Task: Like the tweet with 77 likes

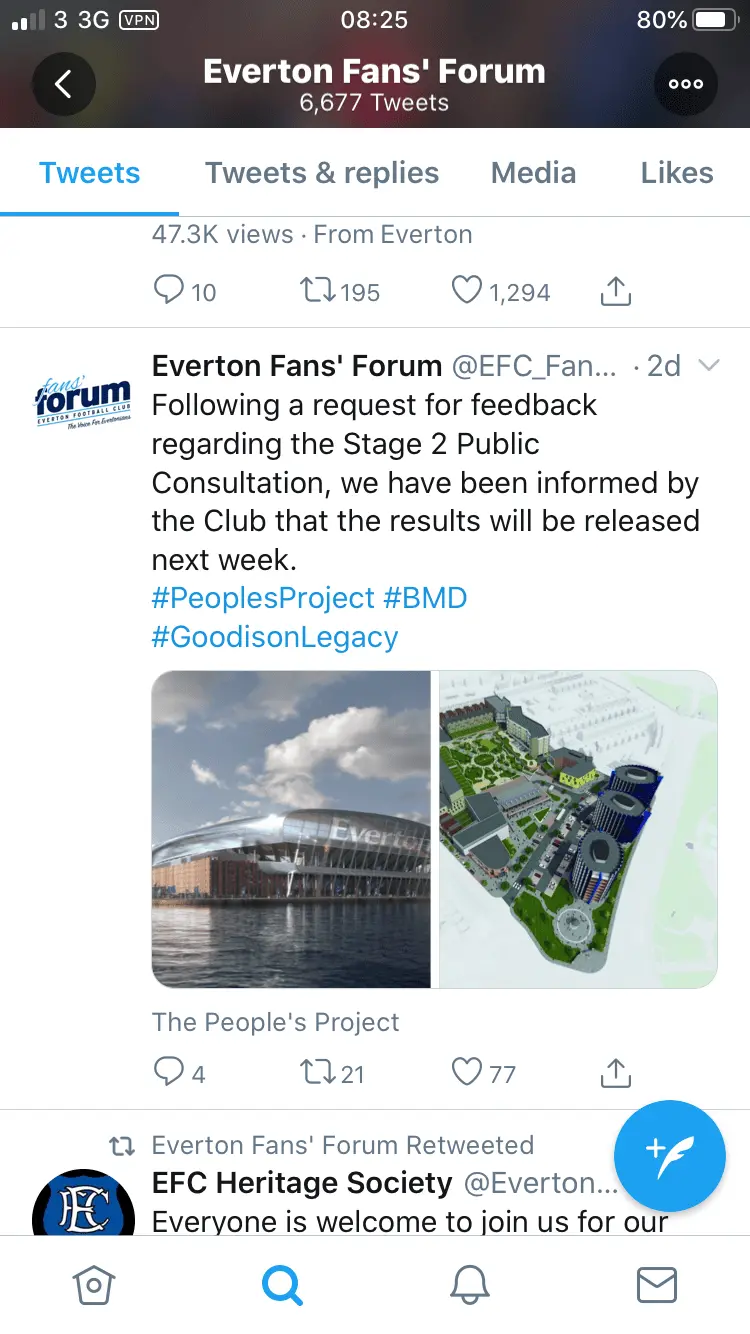Action: pos(467,1073)
